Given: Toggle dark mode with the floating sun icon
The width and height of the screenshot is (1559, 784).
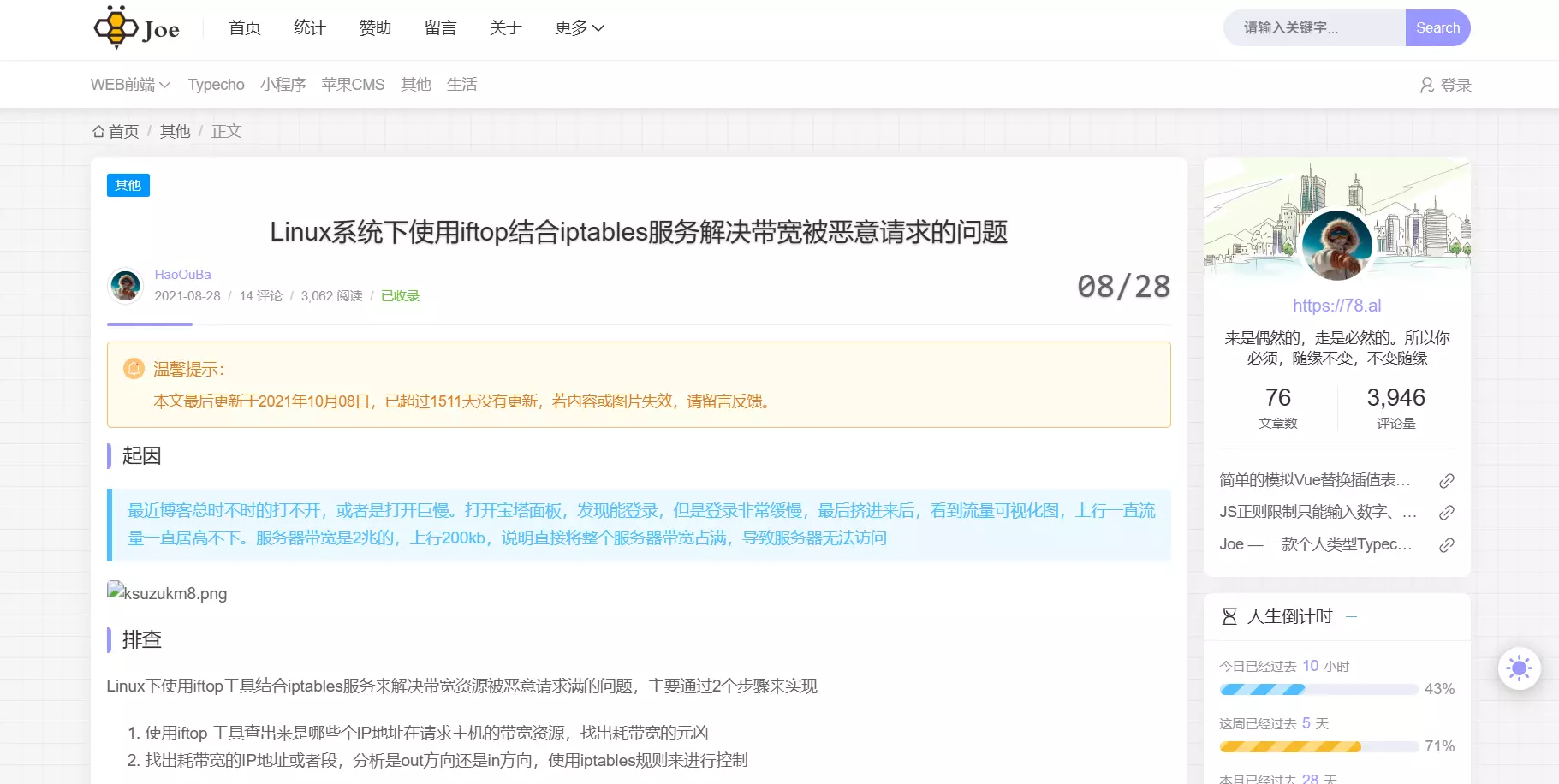Looking at the screenshot, I should pos(1520,668).
